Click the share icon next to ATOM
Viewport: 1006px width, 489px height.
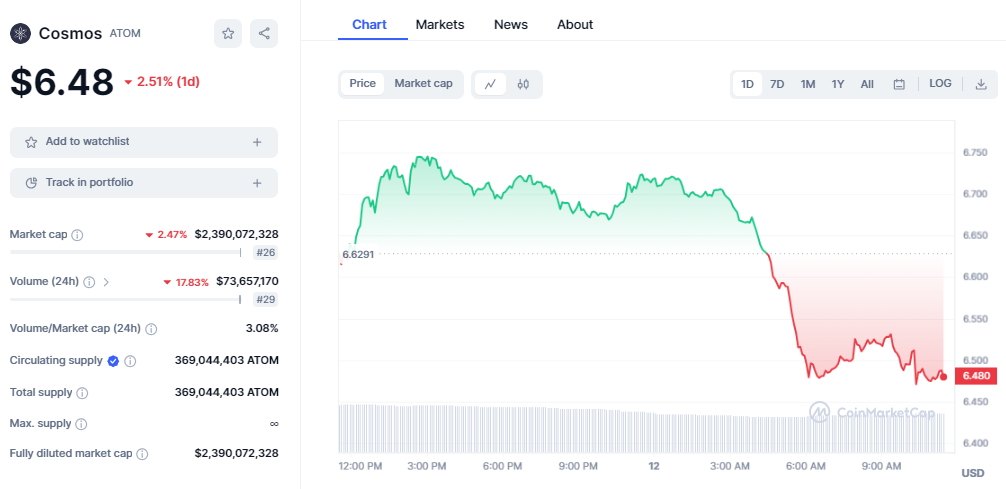pos(264,34)
